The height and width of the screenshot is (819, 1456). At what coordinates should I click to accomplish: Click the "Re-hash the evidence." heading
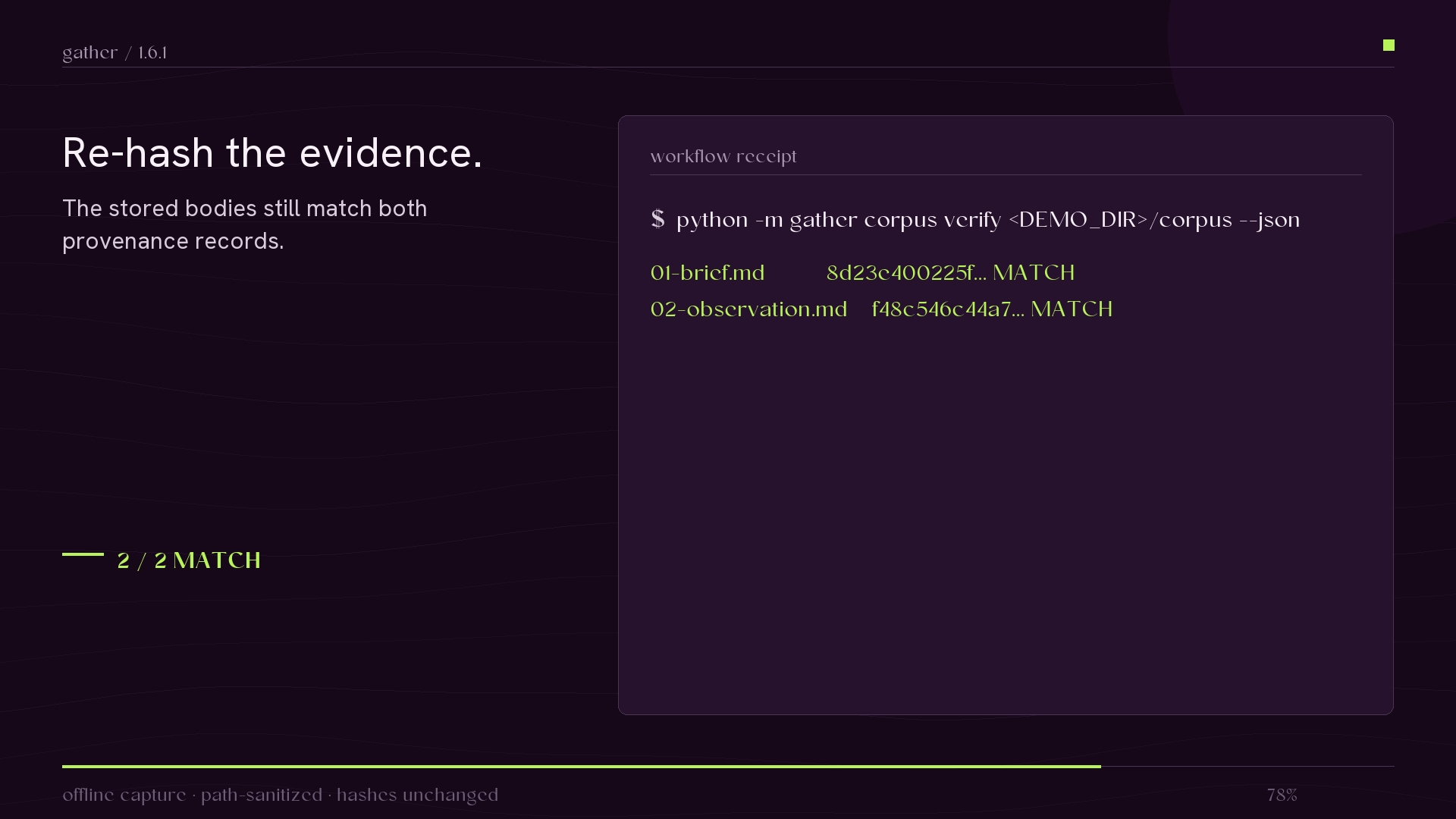point(272,153)
